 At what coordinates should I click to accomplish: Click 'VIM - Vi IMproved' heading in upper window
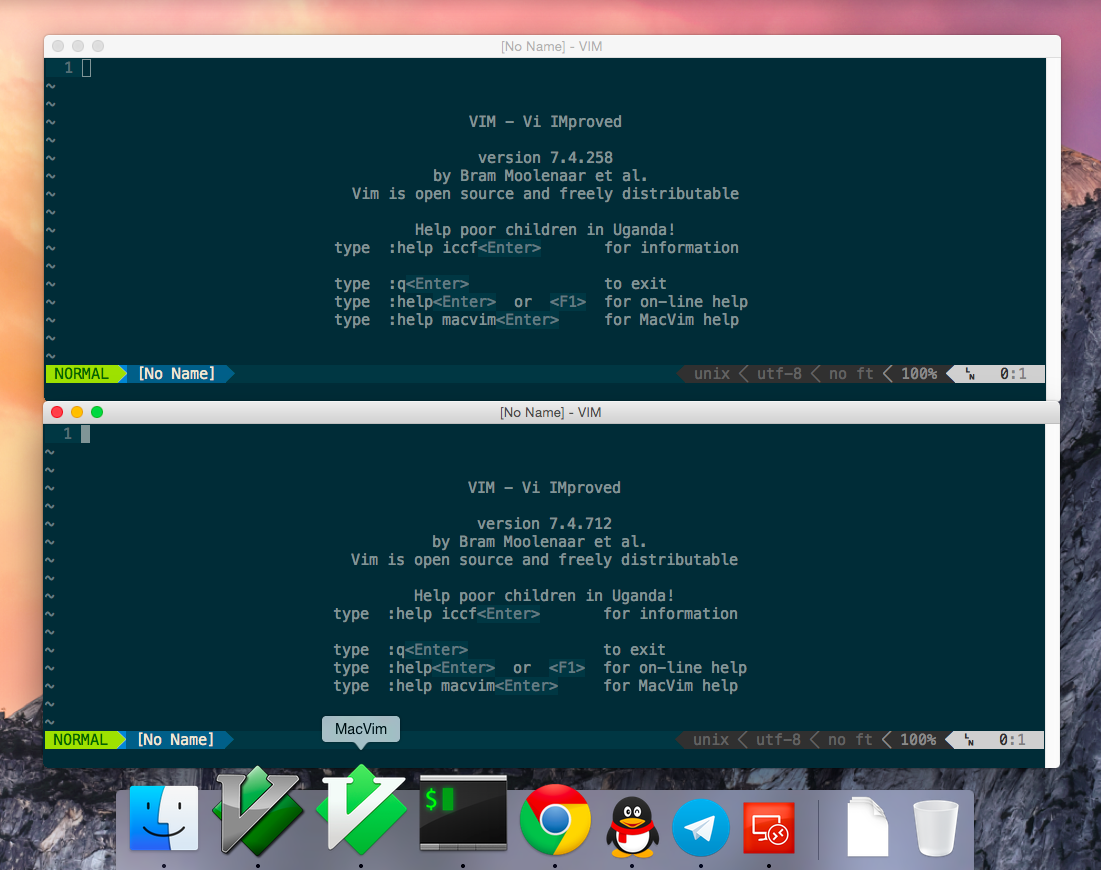(545, 121)
